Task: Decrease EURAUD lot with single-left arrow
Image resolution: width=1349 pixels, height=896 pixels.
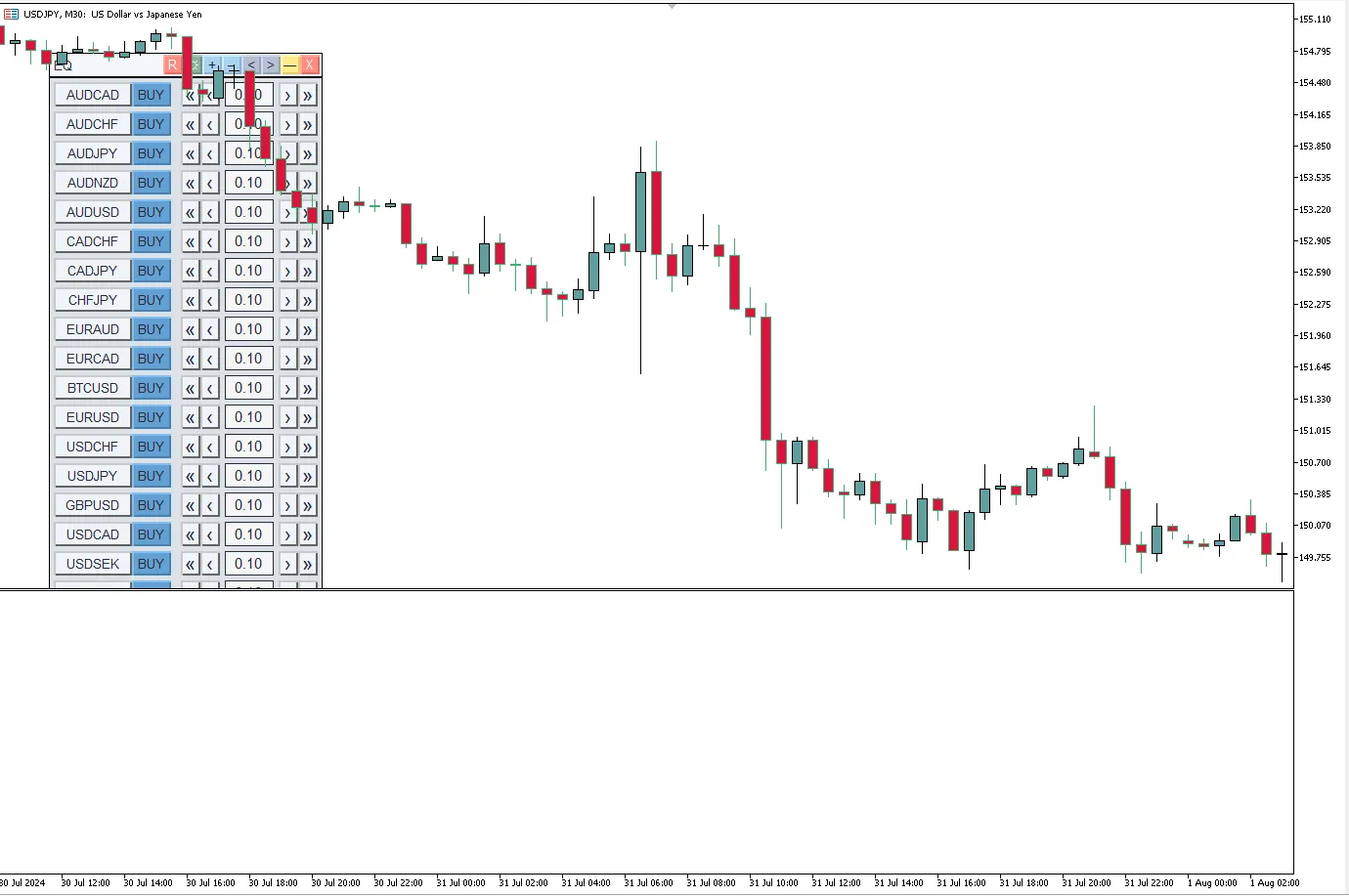Action: (x=210, y=329)
